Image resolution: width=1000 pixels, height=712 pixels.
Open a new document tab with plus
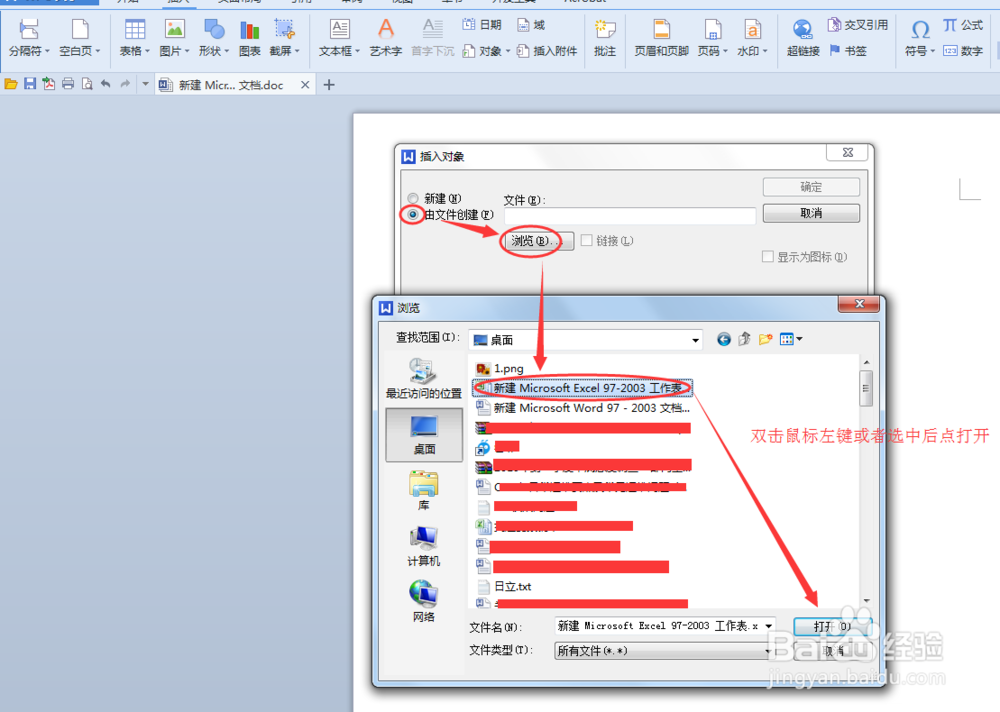coord(329,84)
